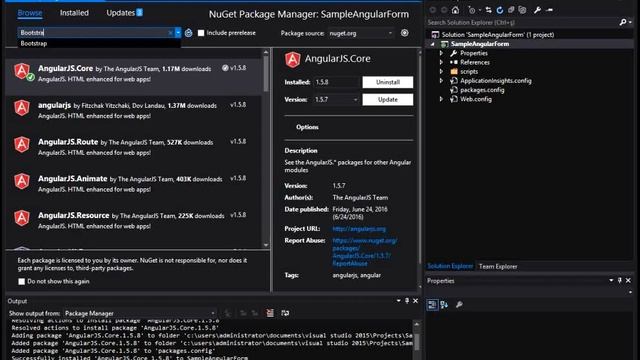
Task: Switch to the Updates tab
Action: (124, 13)
